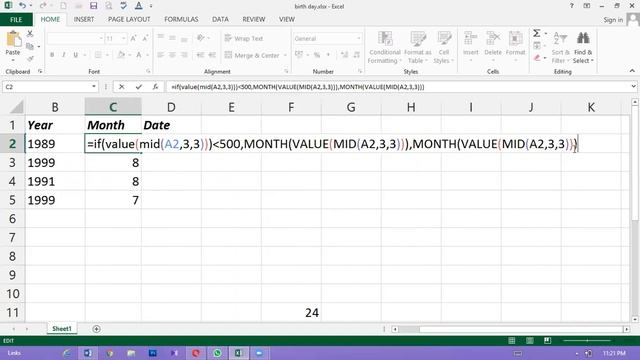The height and width of the screenshot is (360, 640).
Task: Toggle Underline formatting
Action: pos(76,55)
